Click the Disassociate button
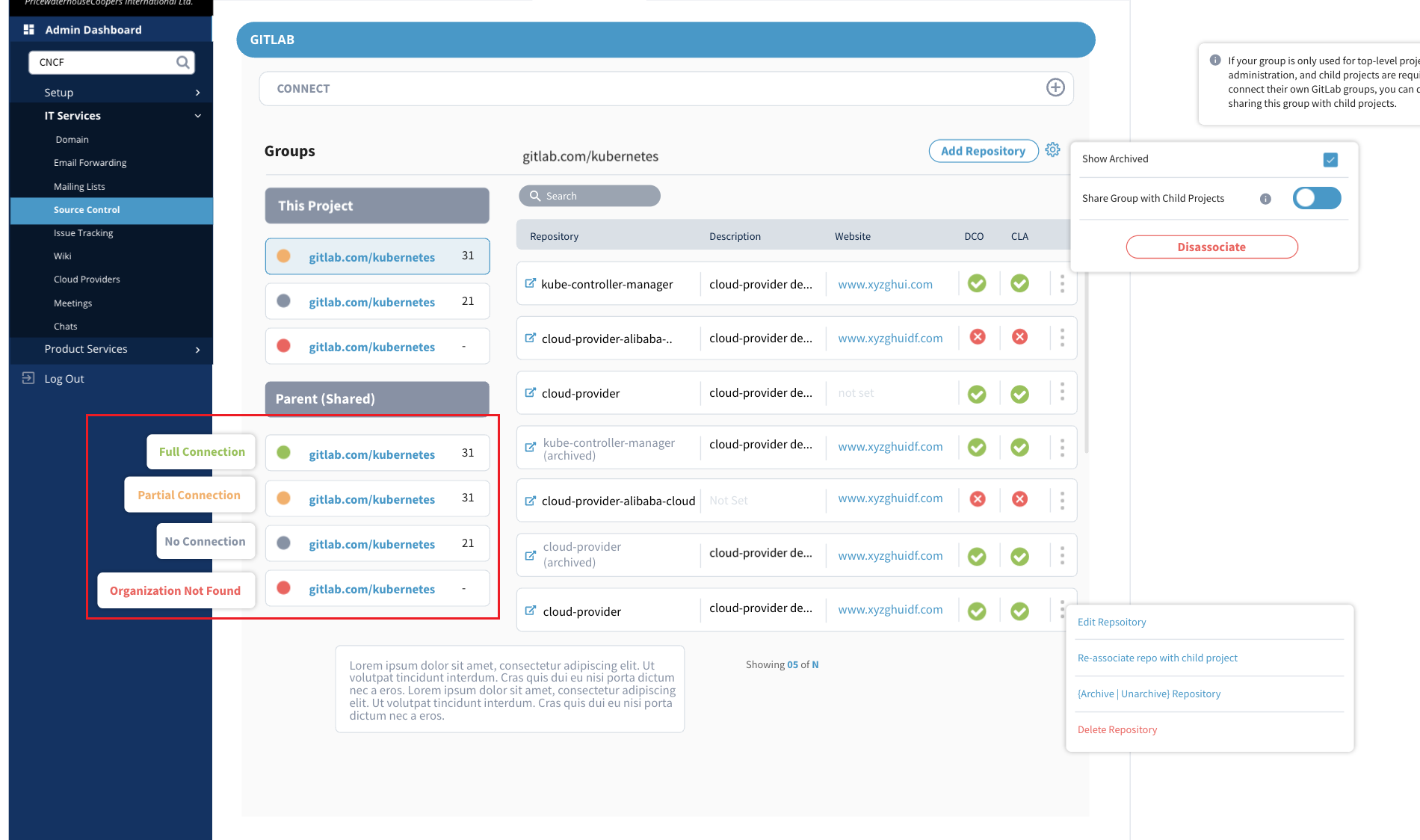This screenshot has height=840, width=1420. pyautogui.click(x=1211, y=247)
